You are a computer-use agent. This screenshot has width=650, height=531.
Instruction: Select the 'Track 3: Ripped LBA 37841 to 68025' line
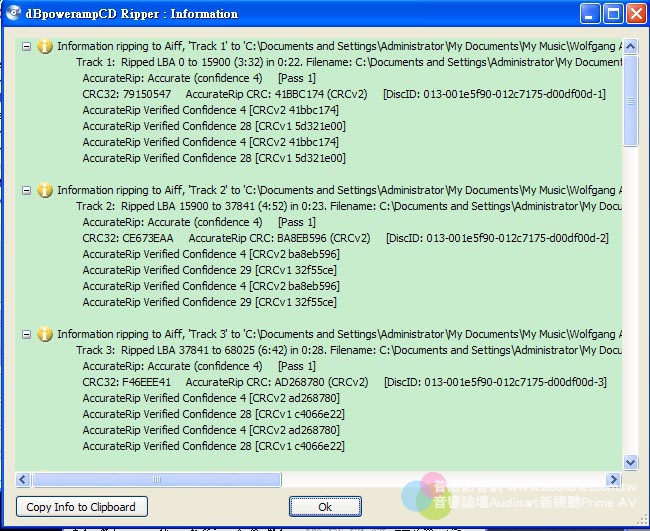click(349, 350)
